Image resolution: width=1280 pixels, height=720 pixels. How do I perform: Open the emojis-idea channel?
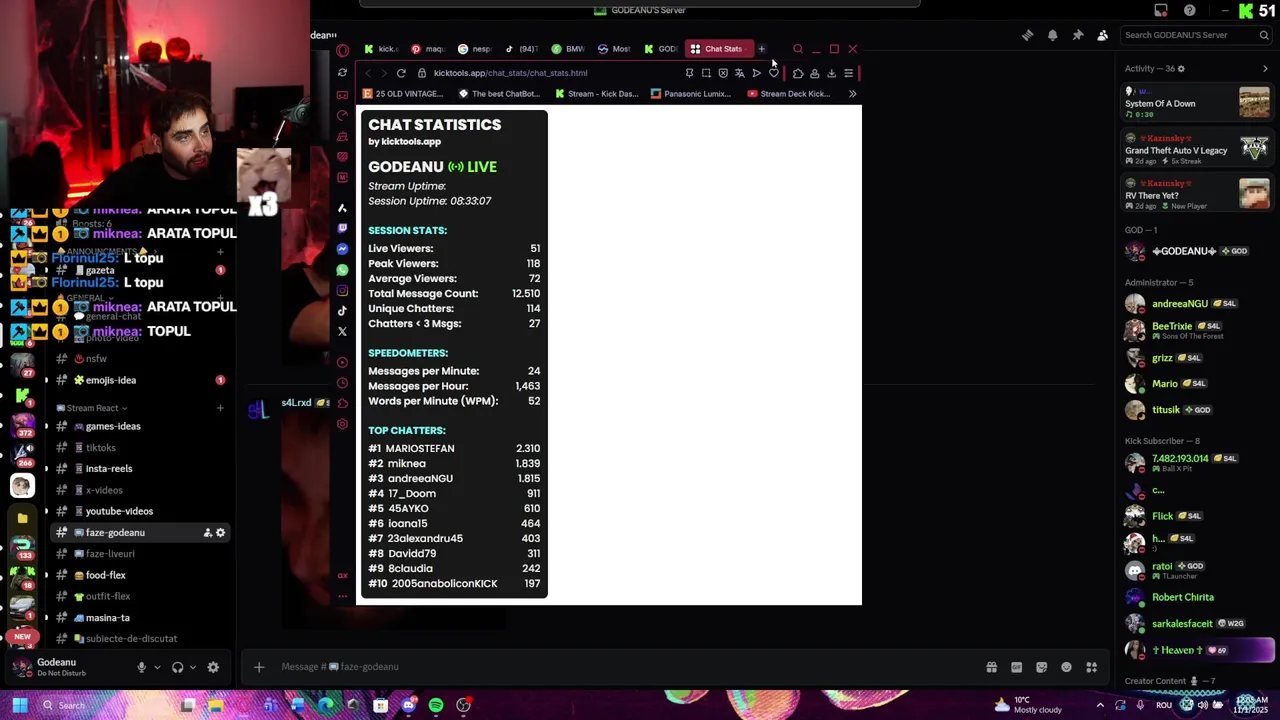point(140,381)
